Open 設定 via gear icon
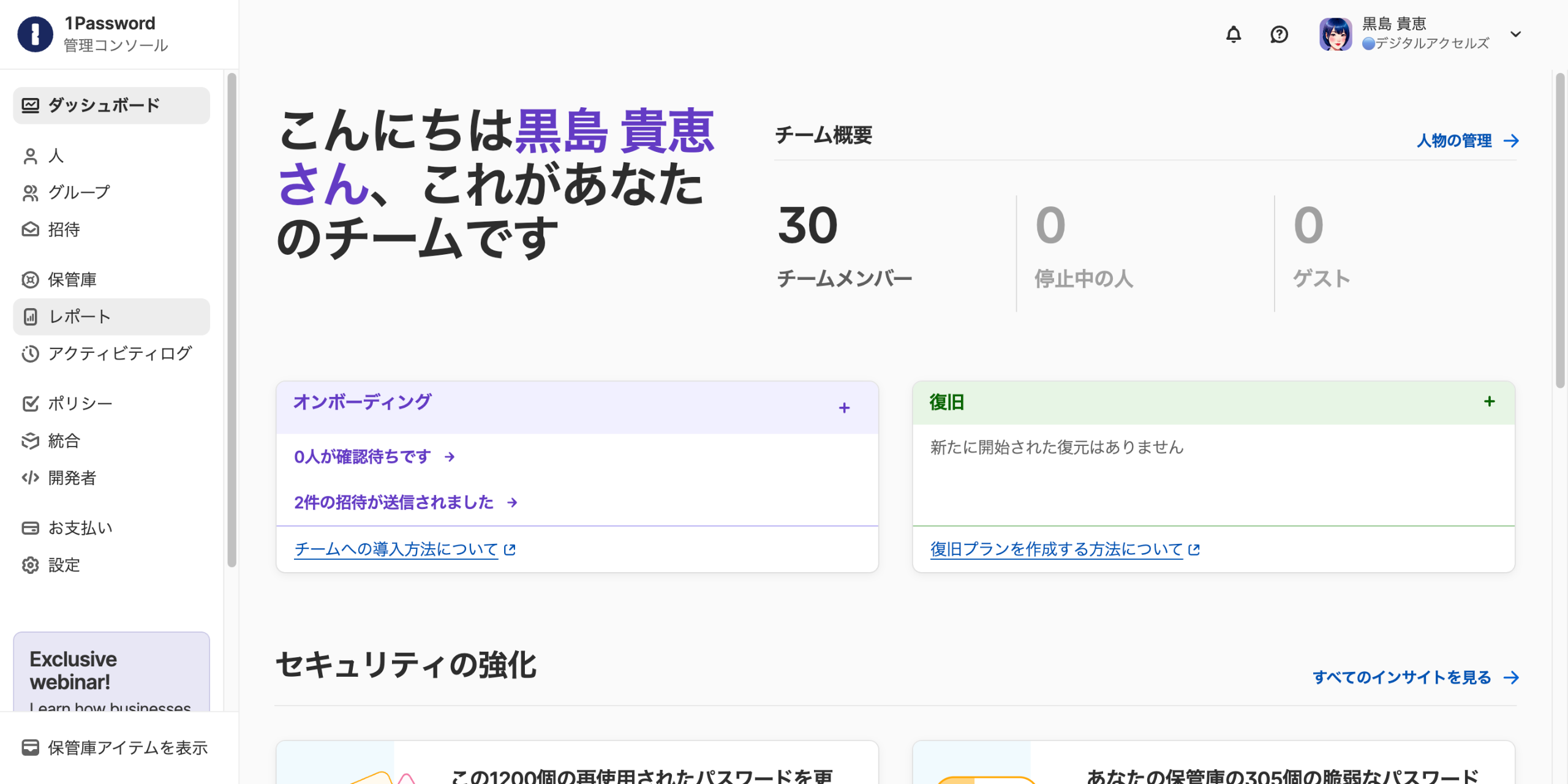This screenshot has width=1568, height=784. coord(30,565)
